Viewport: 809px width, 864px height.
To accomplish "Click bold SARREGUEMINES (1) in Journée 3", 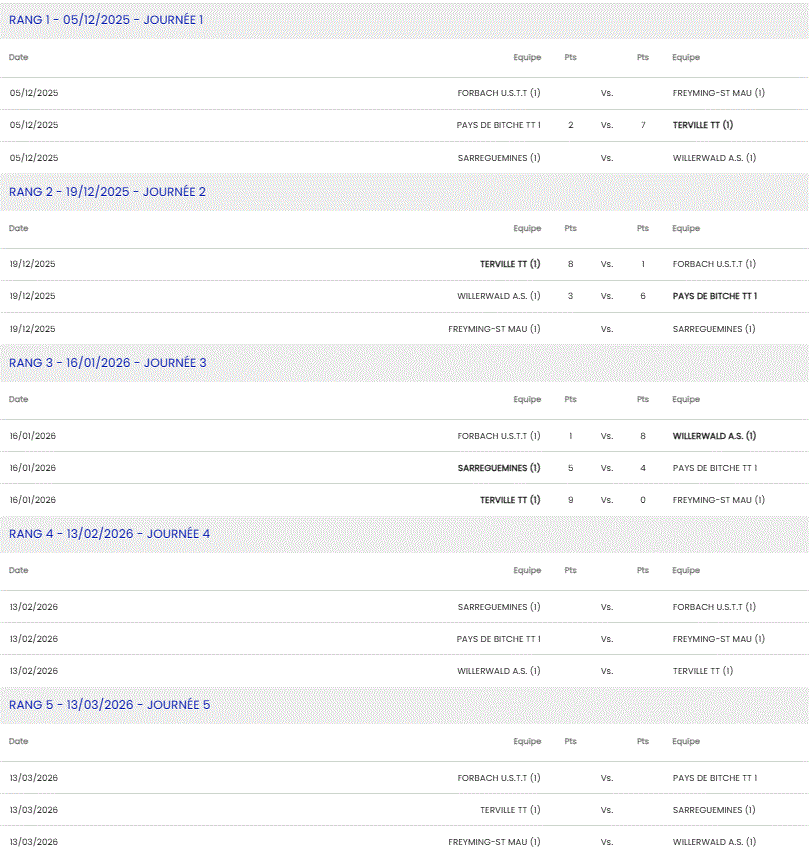I will tap(499, 468).
